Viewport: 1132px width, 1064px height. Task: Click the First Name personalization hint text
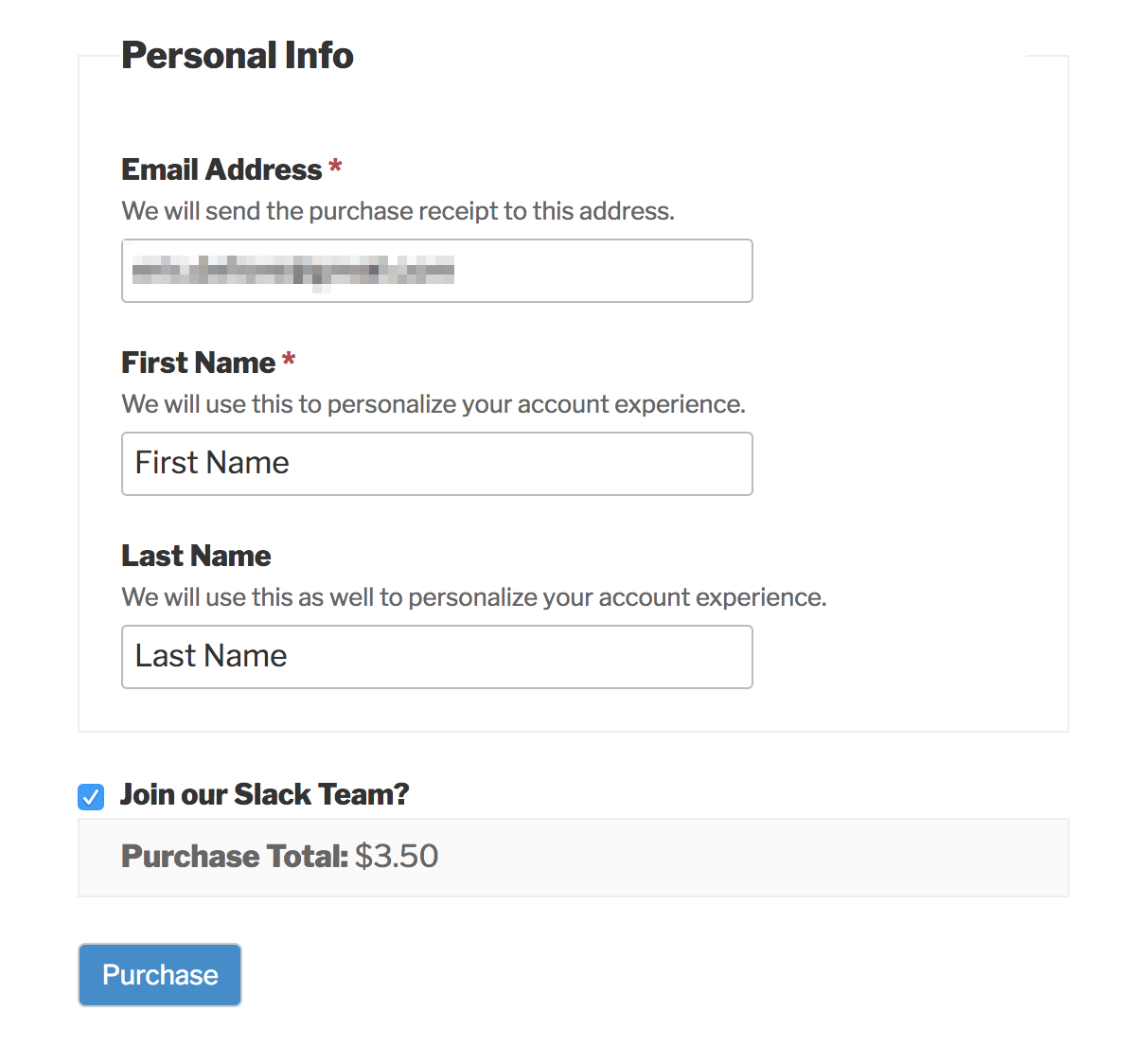433,404
